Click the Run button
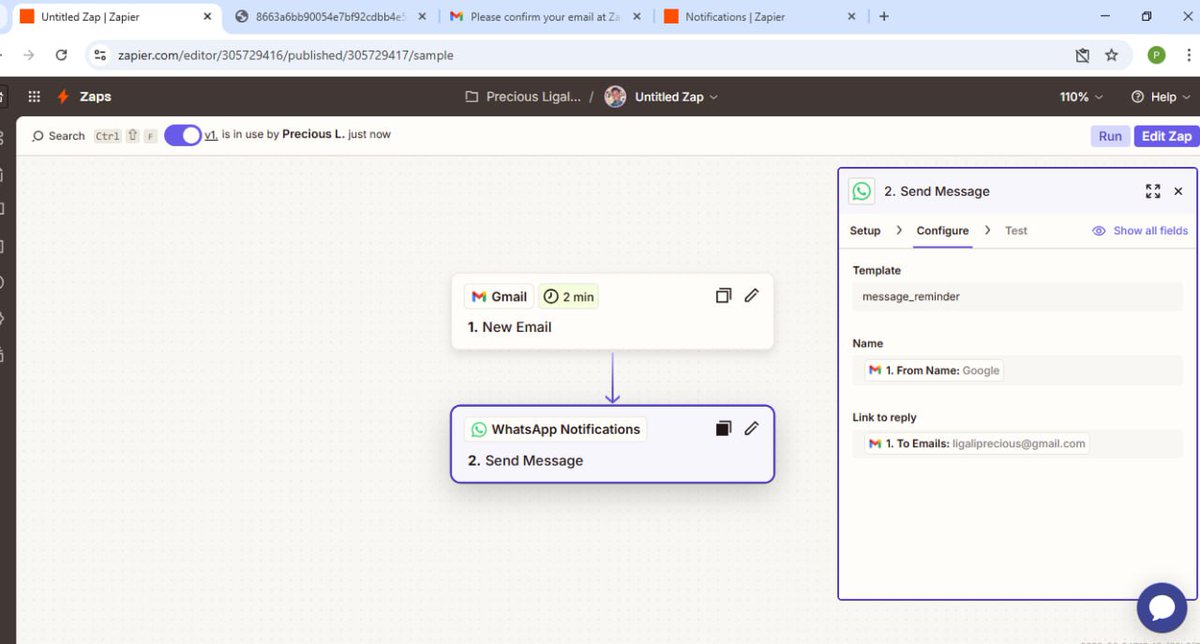 coord(1110,136)
